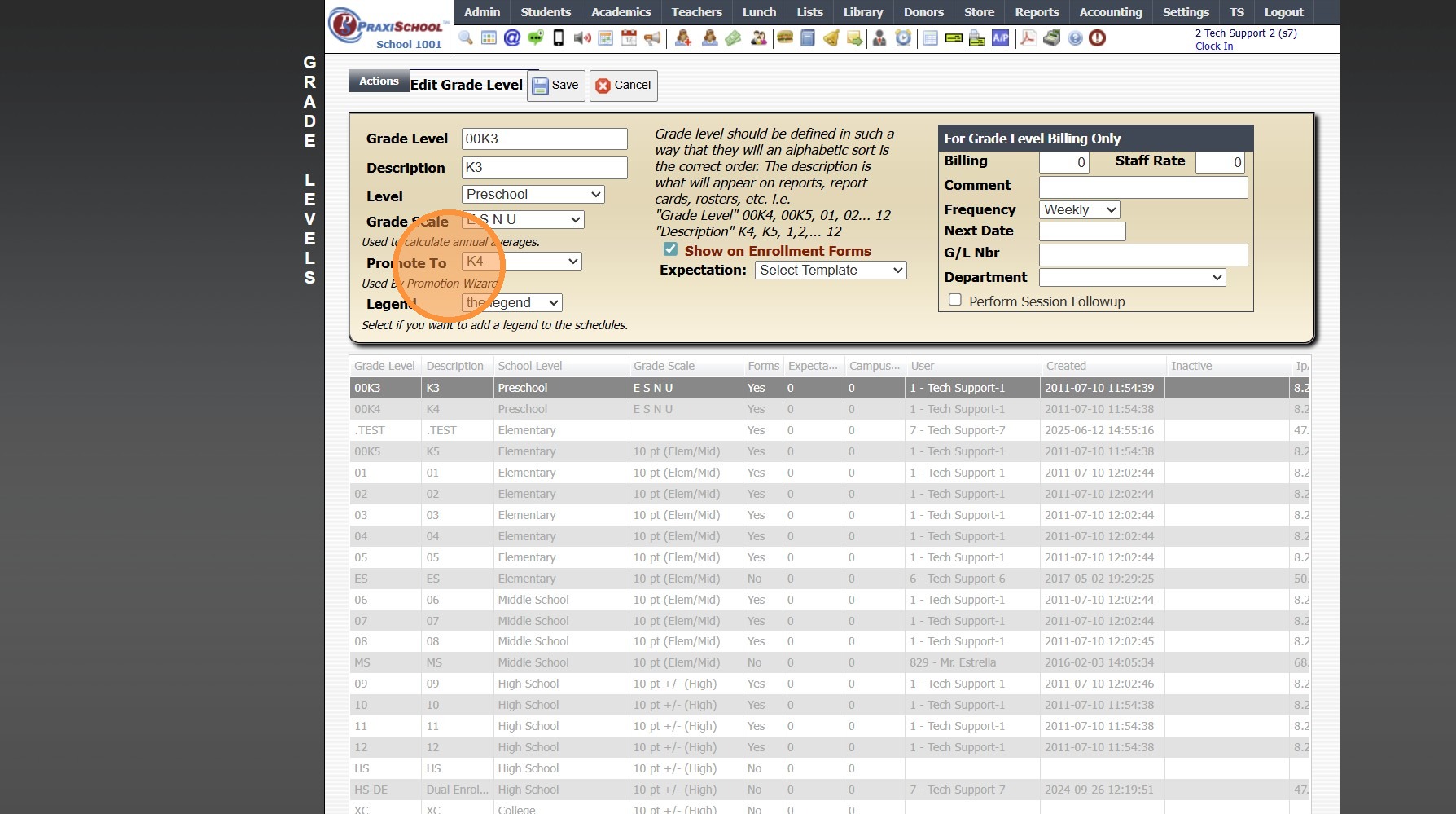Image resolution: width=1456 pixels, height=814 pixels.
Task: Click the nurse with red cross icon
Action: tap(683, 37)
